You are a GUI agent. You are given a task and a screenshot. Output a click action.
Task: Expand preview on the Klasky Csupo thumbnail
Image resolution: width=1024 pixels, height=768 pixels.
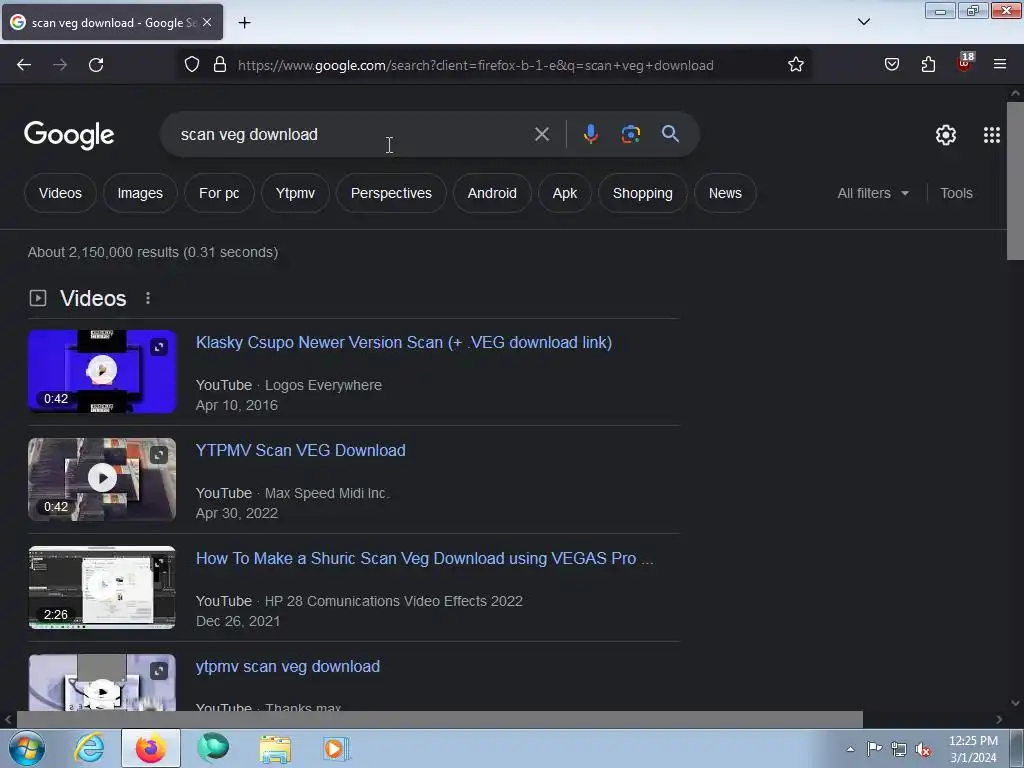point(159,347)
